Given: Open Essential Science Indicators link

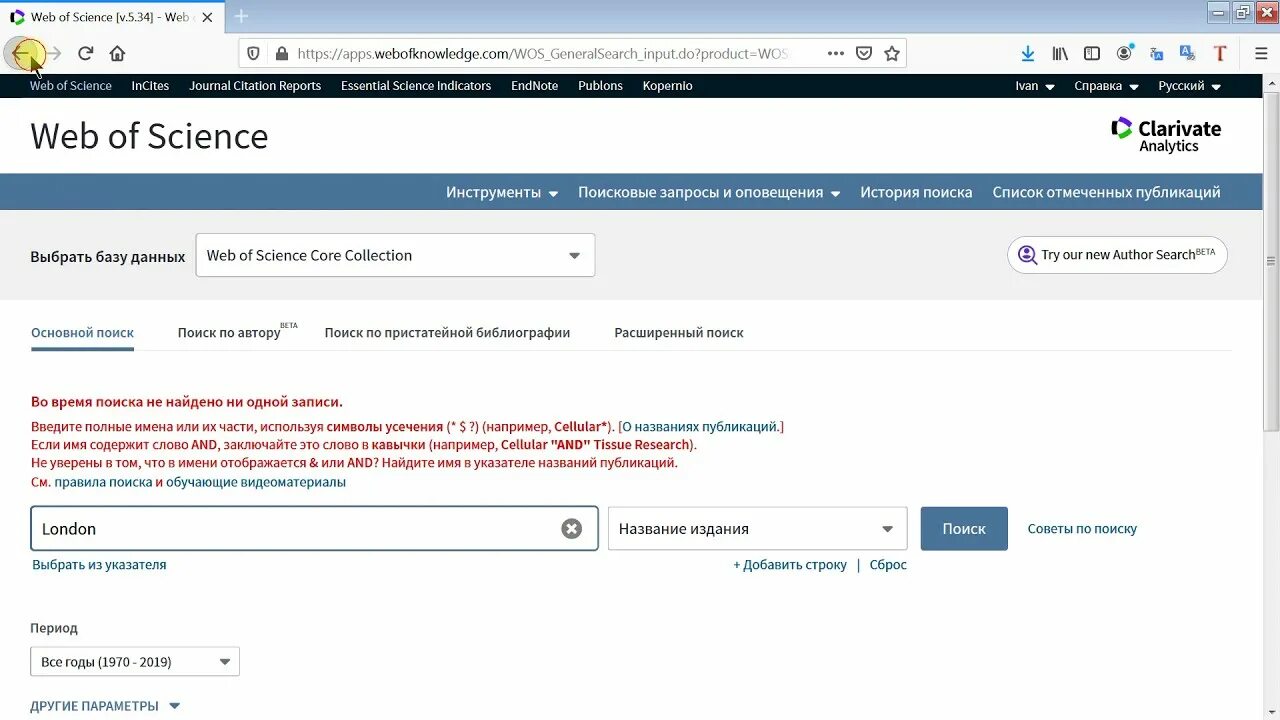Looking at the screenshot, I should coord(416,86).
